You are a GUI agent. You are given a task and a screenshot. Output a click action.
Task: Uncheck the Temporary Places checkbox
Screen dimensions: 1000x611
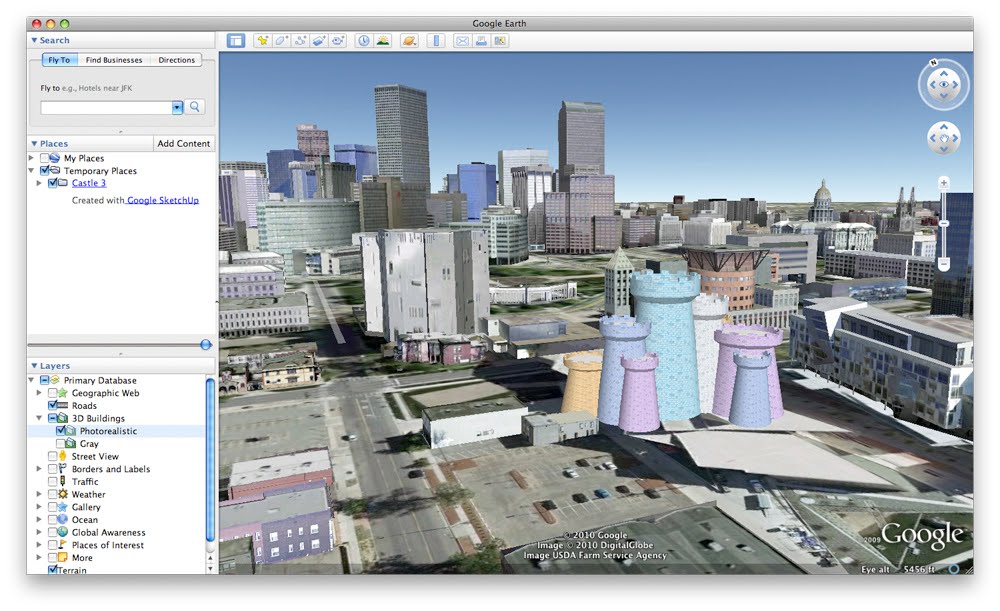point(45,171)
